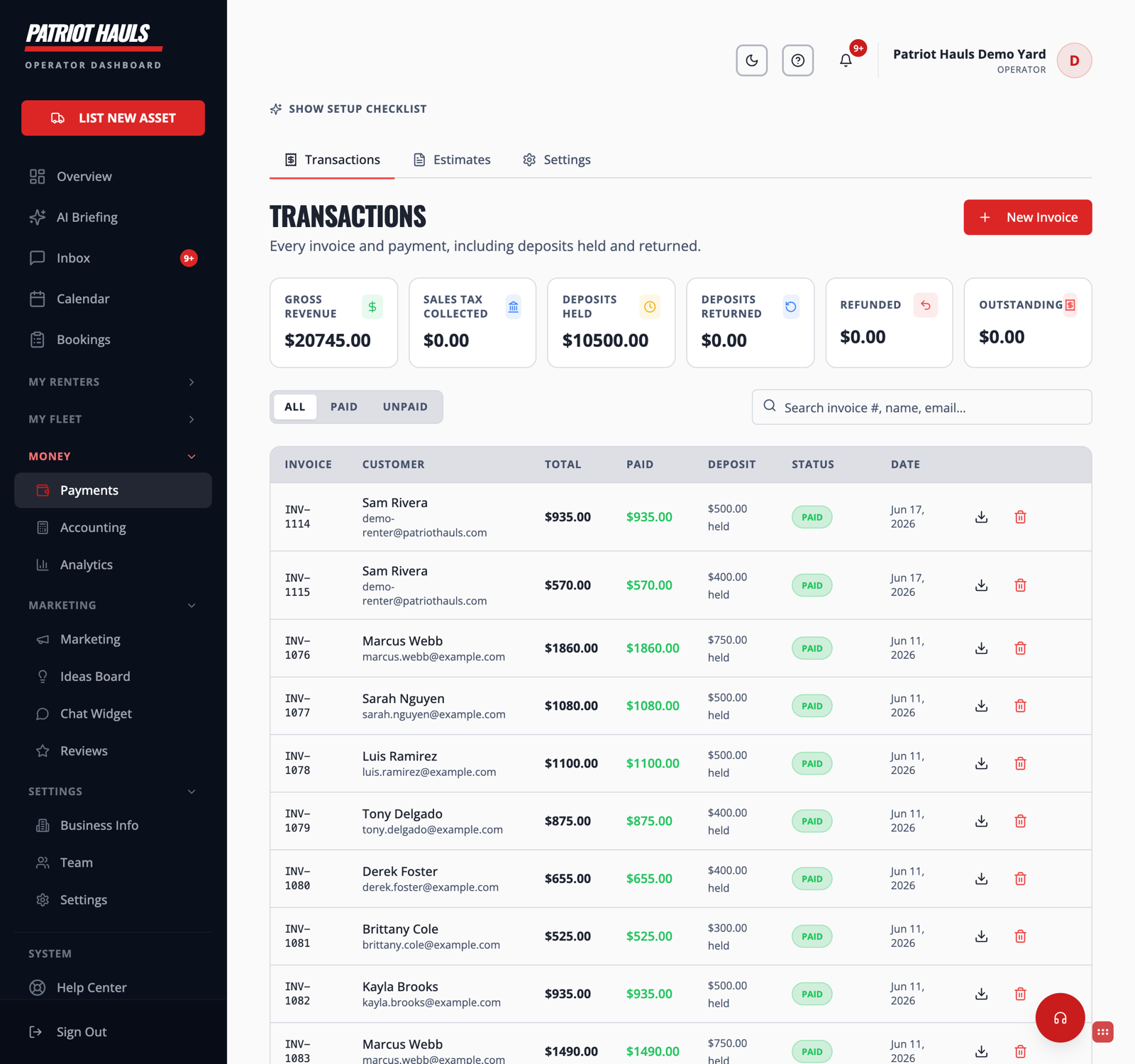
Task: Download invoice INV-1077
Action: coord(981,706)
